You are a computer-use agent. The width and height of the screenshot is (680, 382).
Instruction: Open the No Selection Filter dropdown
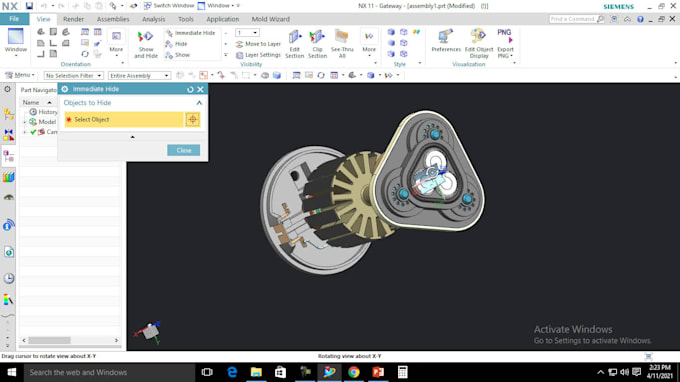[x=73, y=75]
